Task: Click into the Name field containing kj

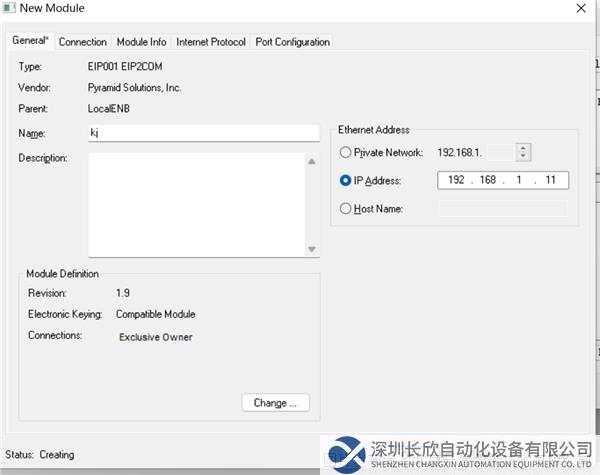Action: pyautogui.click(x=203, y=133)
